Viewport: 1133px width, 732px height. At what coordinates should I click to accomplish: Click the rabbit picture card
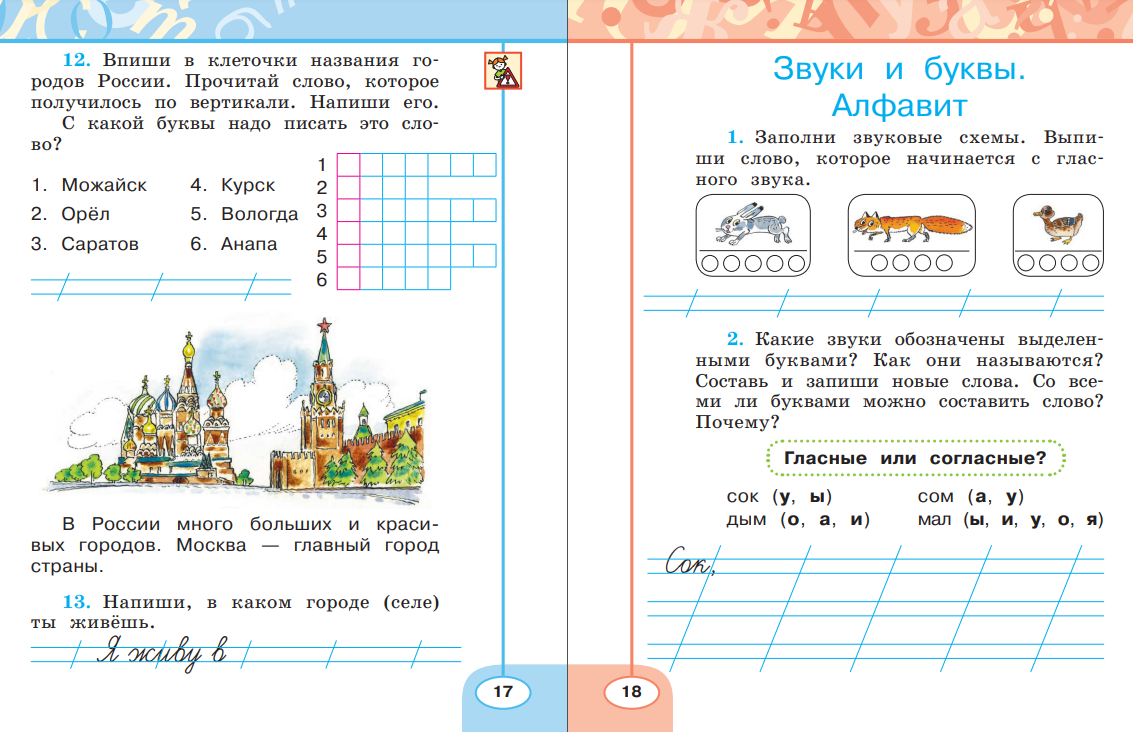[753, 236]
